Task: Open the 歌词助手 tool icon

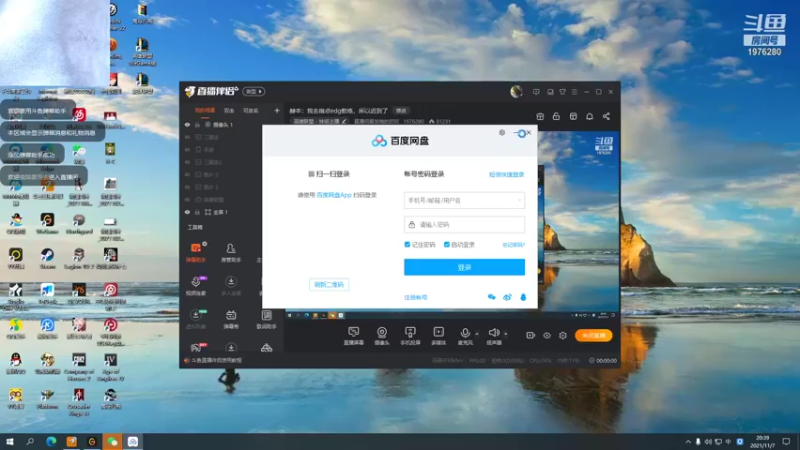Action: 266,319
